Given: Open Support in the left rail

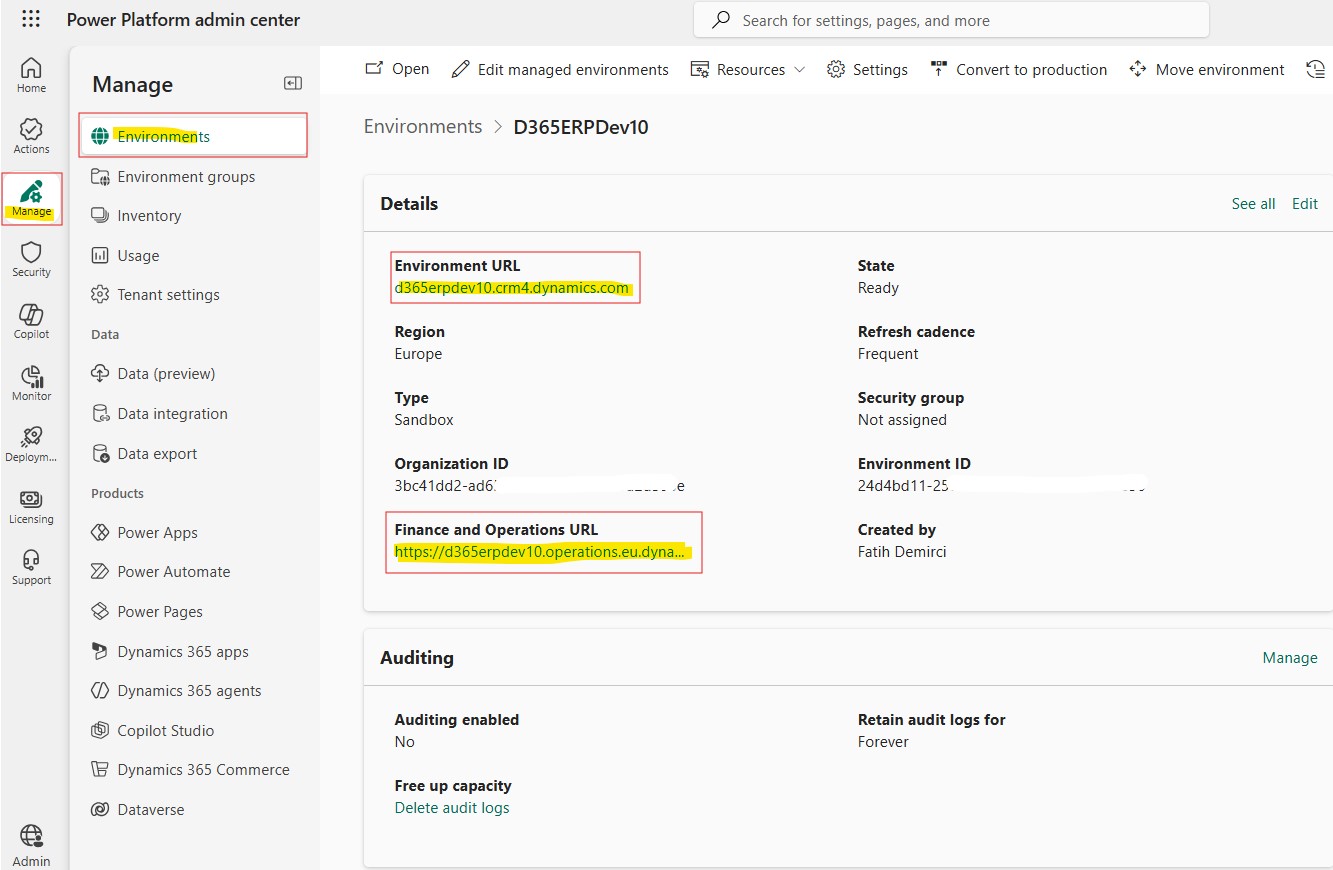Looking at the screenshot, I should pos(31,567).
